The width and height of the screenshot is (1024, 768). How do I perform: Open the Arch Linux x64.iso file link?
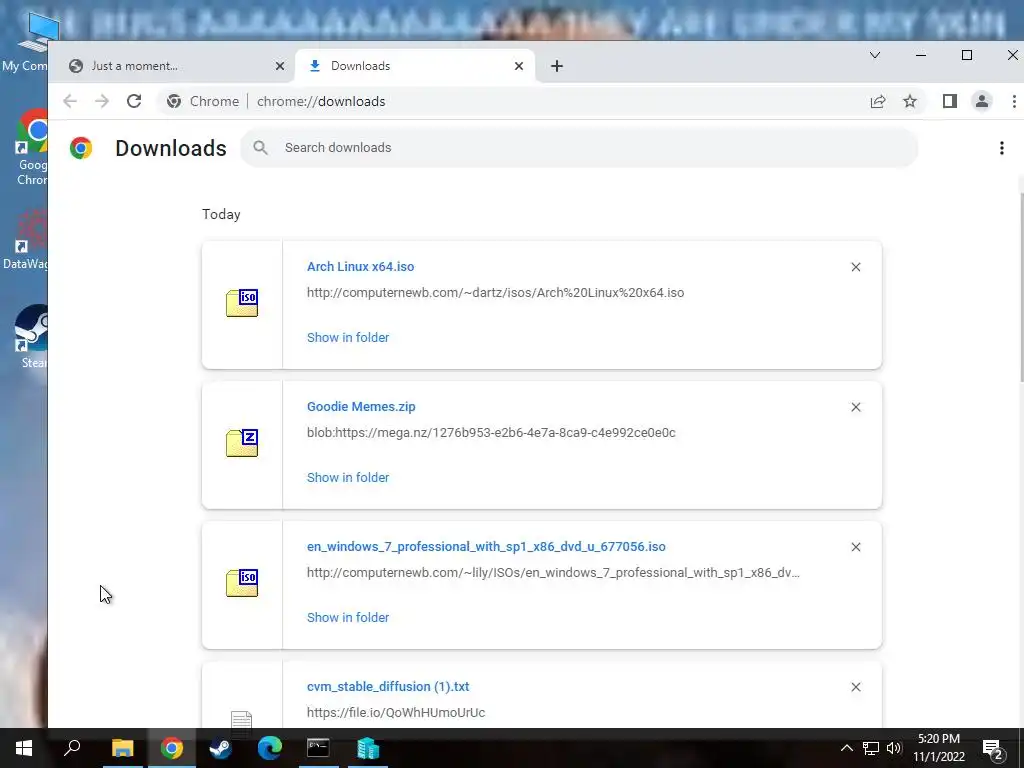[x=360, y=266]
